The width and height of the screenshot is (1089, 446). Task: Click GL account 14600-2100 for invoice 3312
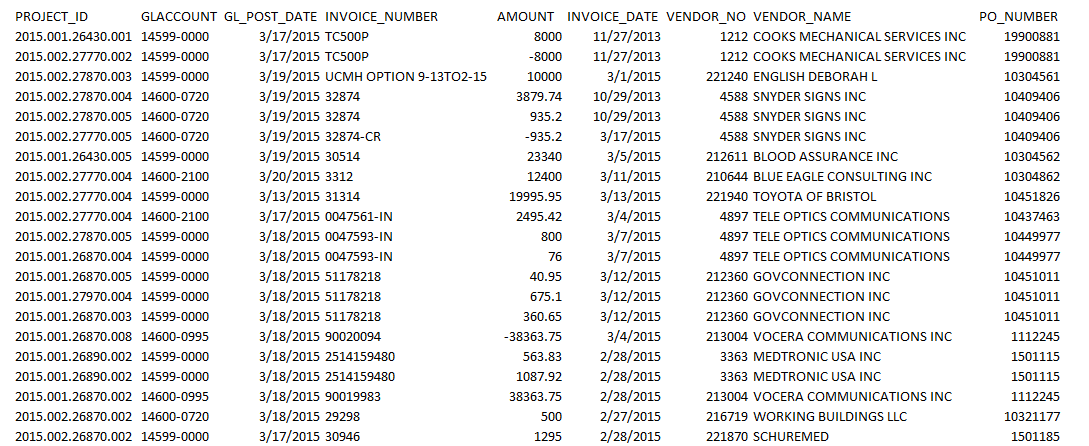coord(175,176)
